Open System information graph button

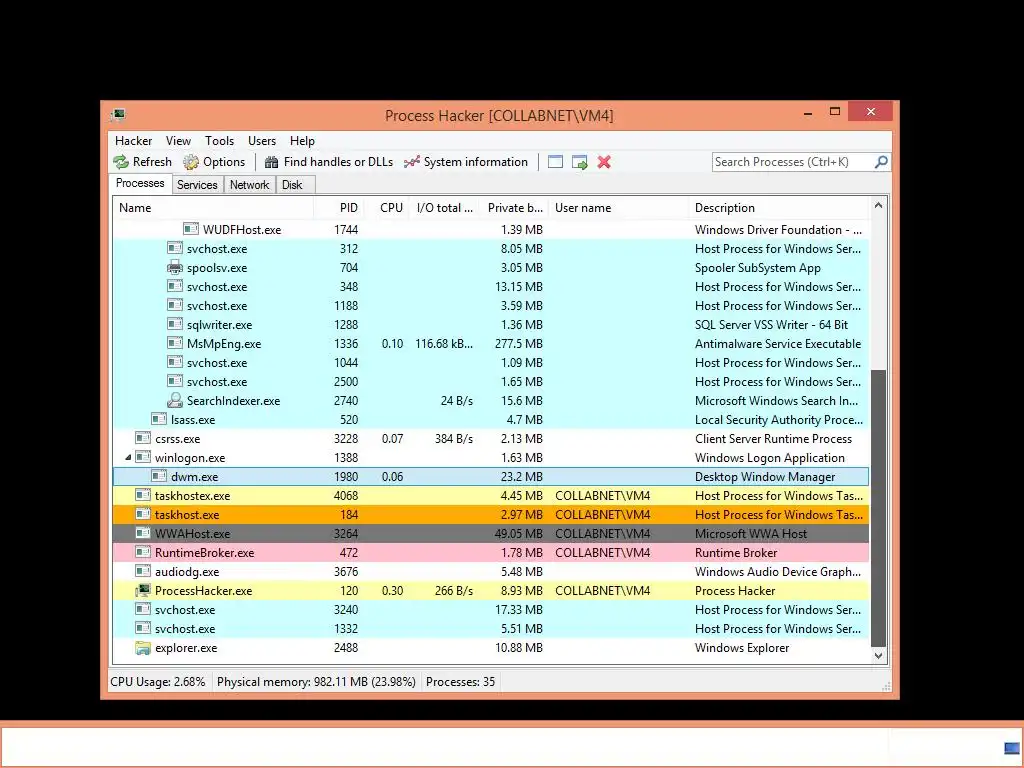tap(466, 162)
